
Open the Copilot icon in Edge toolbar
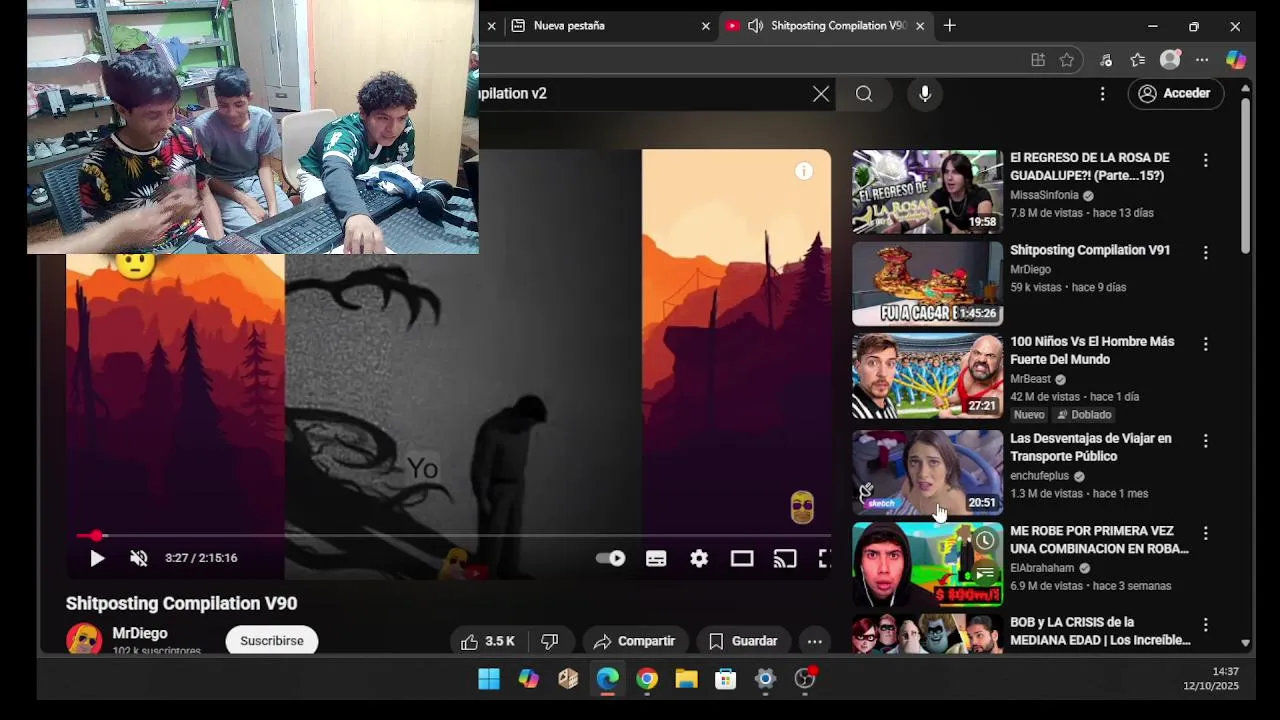coord(1236,60)
